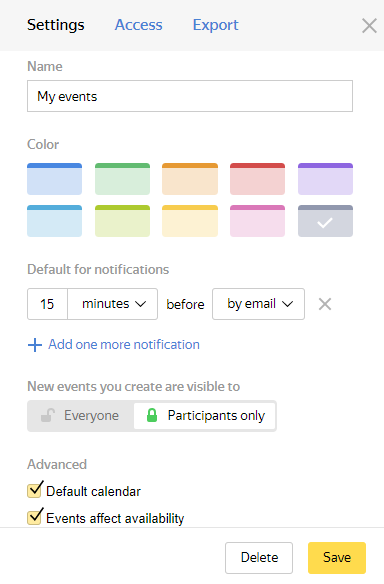The image size is (384, 584).
Task: Uncheck Default calendar checkbox
Action: [35, 490]
